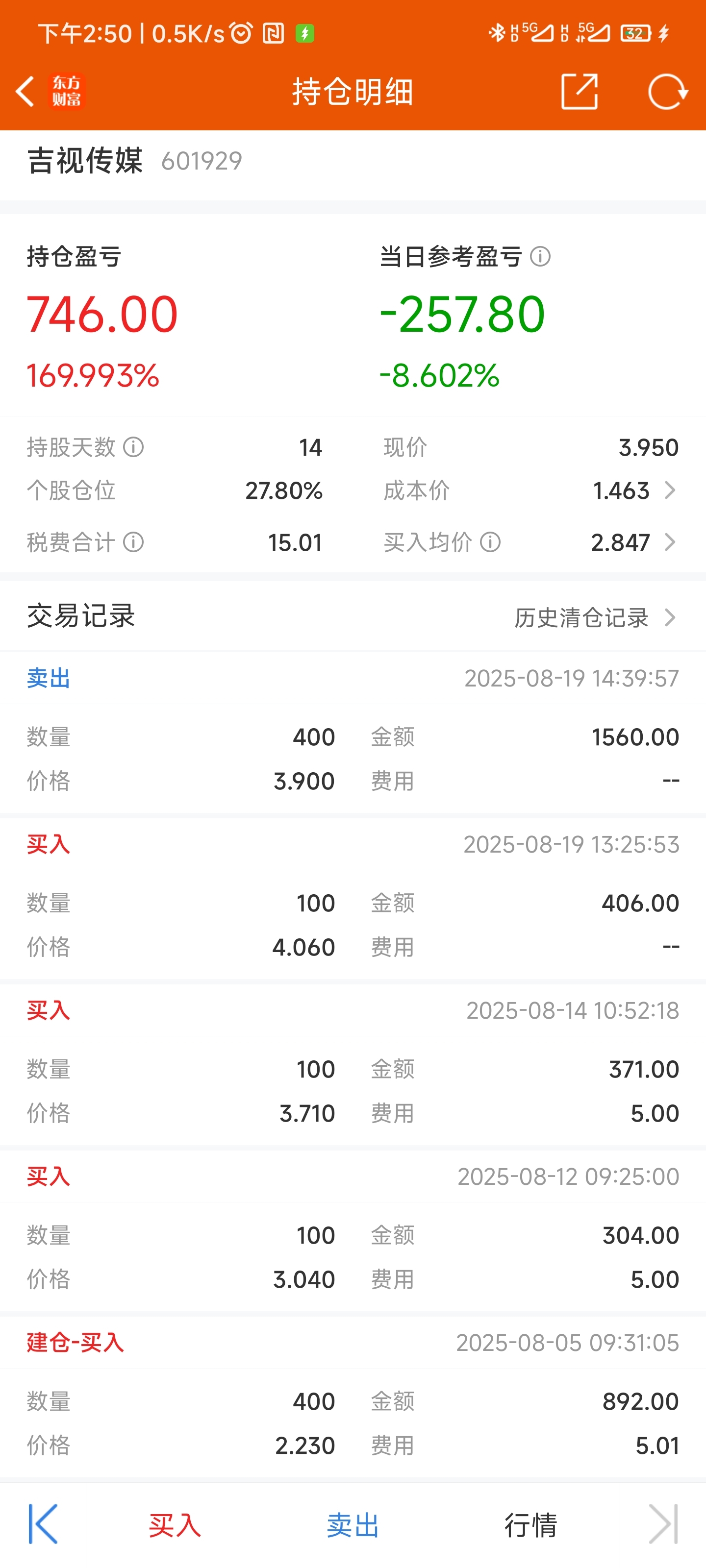Expand 买入均价 2.847 chevron
The width and height of the screenshot is (706, 1568).
[669, 542]
